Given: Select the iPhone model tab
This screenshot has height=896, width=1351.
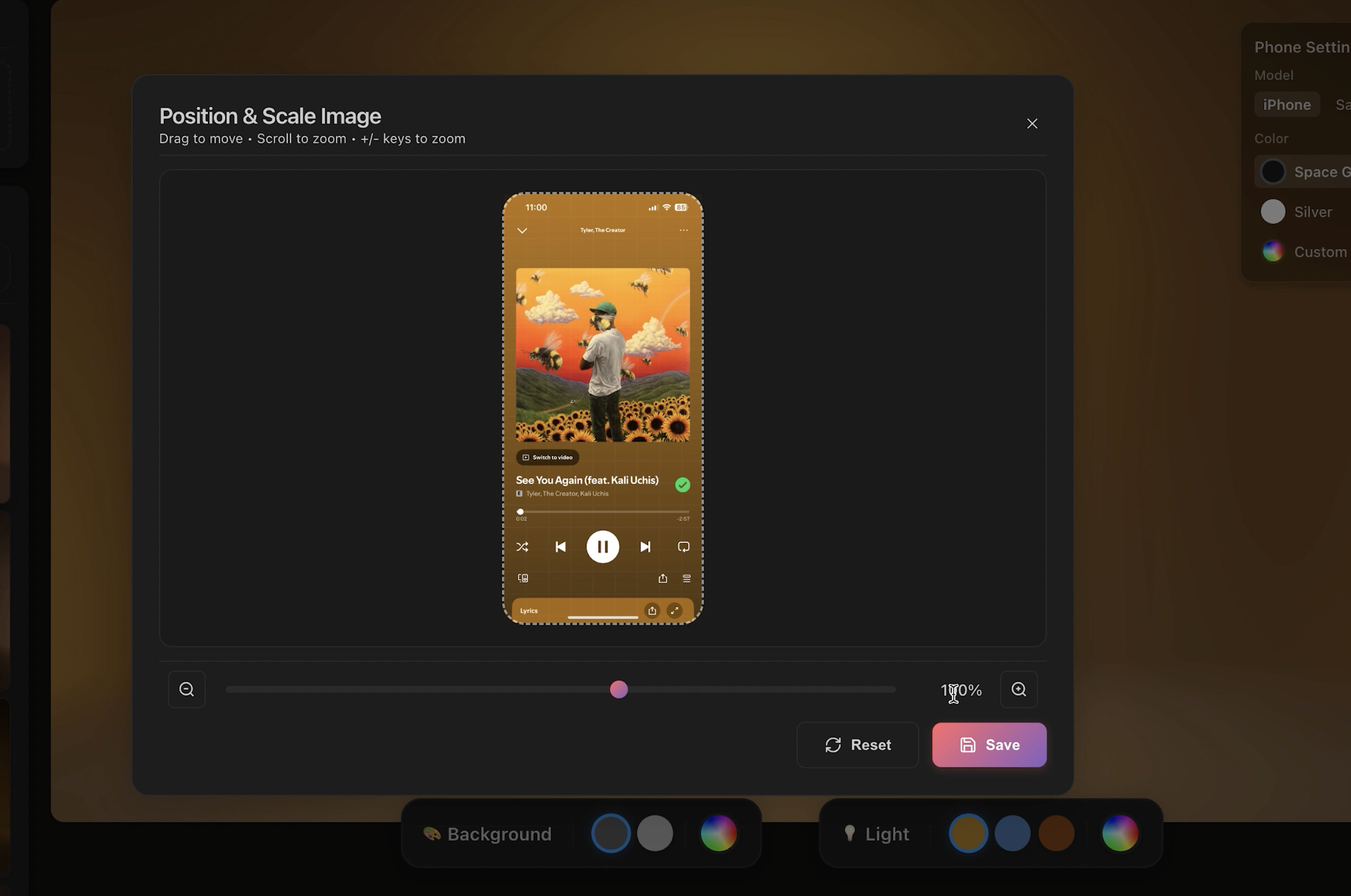Looking at the screenshot, I should [x=1287, y=105].
